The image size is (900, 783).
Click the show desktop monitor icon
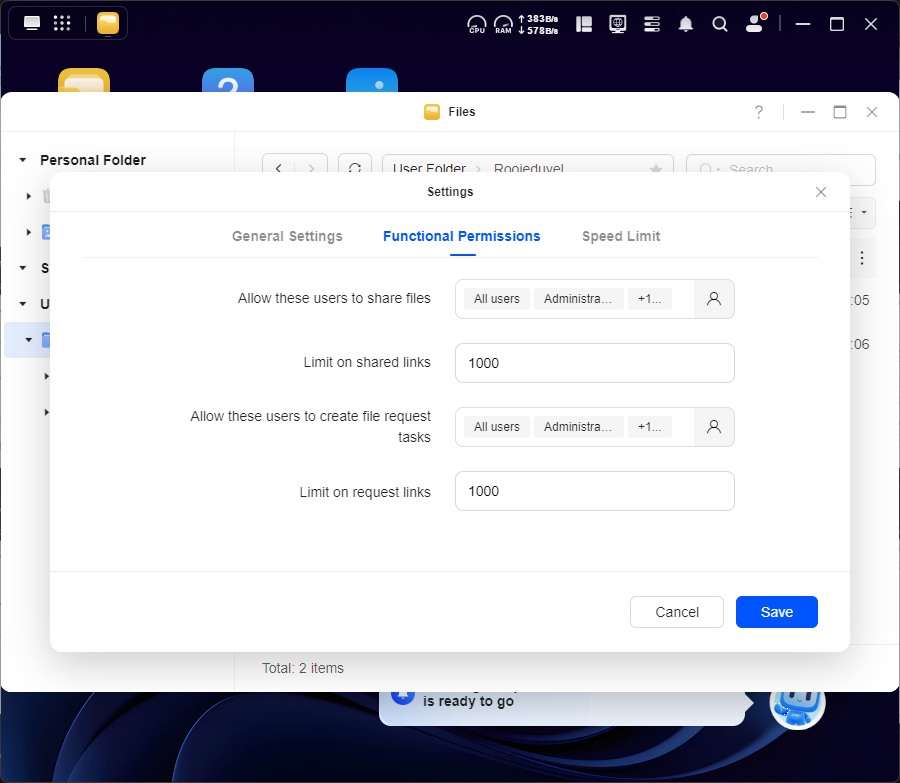pyautogui.click(x=32, y=23)
